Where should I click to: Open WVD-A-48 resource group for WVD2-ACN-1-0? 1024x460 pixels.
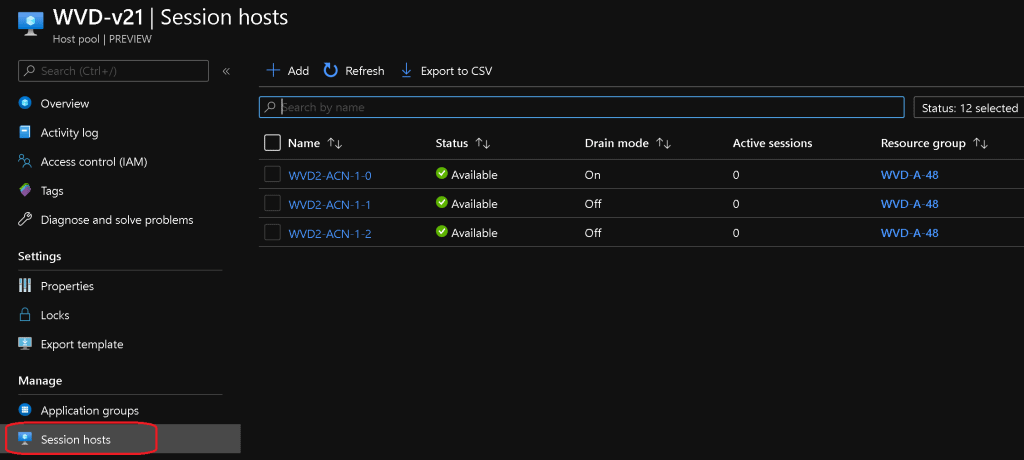click(x=909, y=174)
